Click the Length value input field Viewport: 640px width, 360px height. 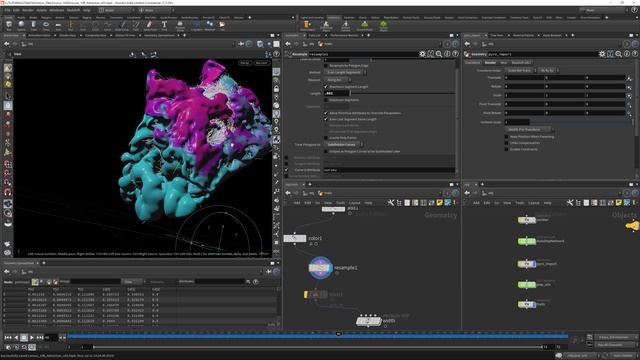tap(337, 93)
